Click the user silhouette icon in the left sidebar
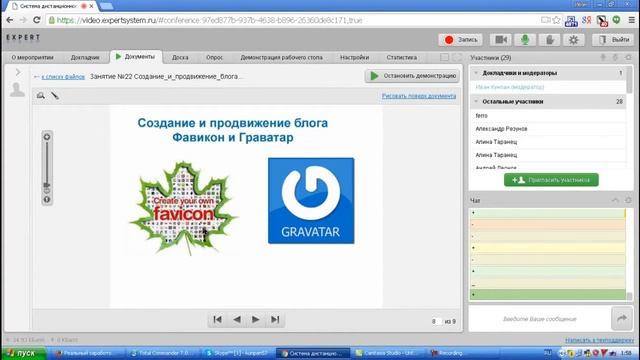640x360 pixels. pyautogui.click(x=17, y=89)
